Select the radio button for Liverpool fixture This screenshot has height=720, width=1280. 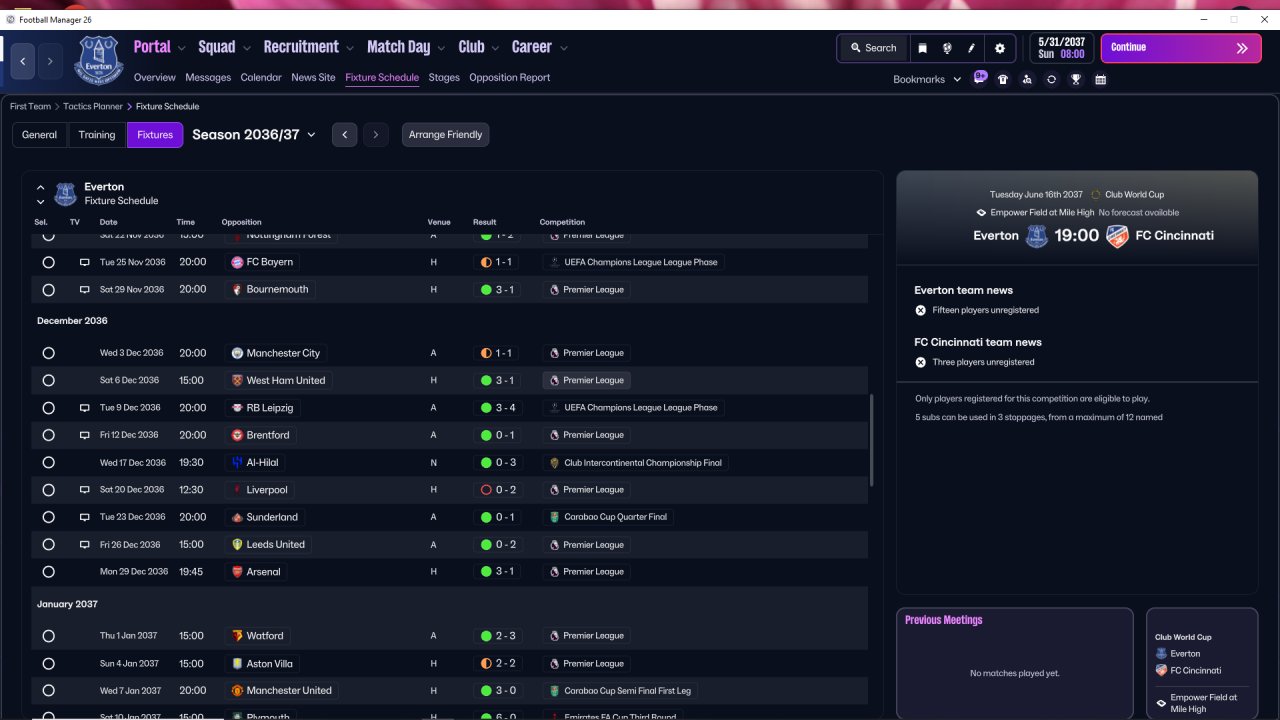[48, 490]
